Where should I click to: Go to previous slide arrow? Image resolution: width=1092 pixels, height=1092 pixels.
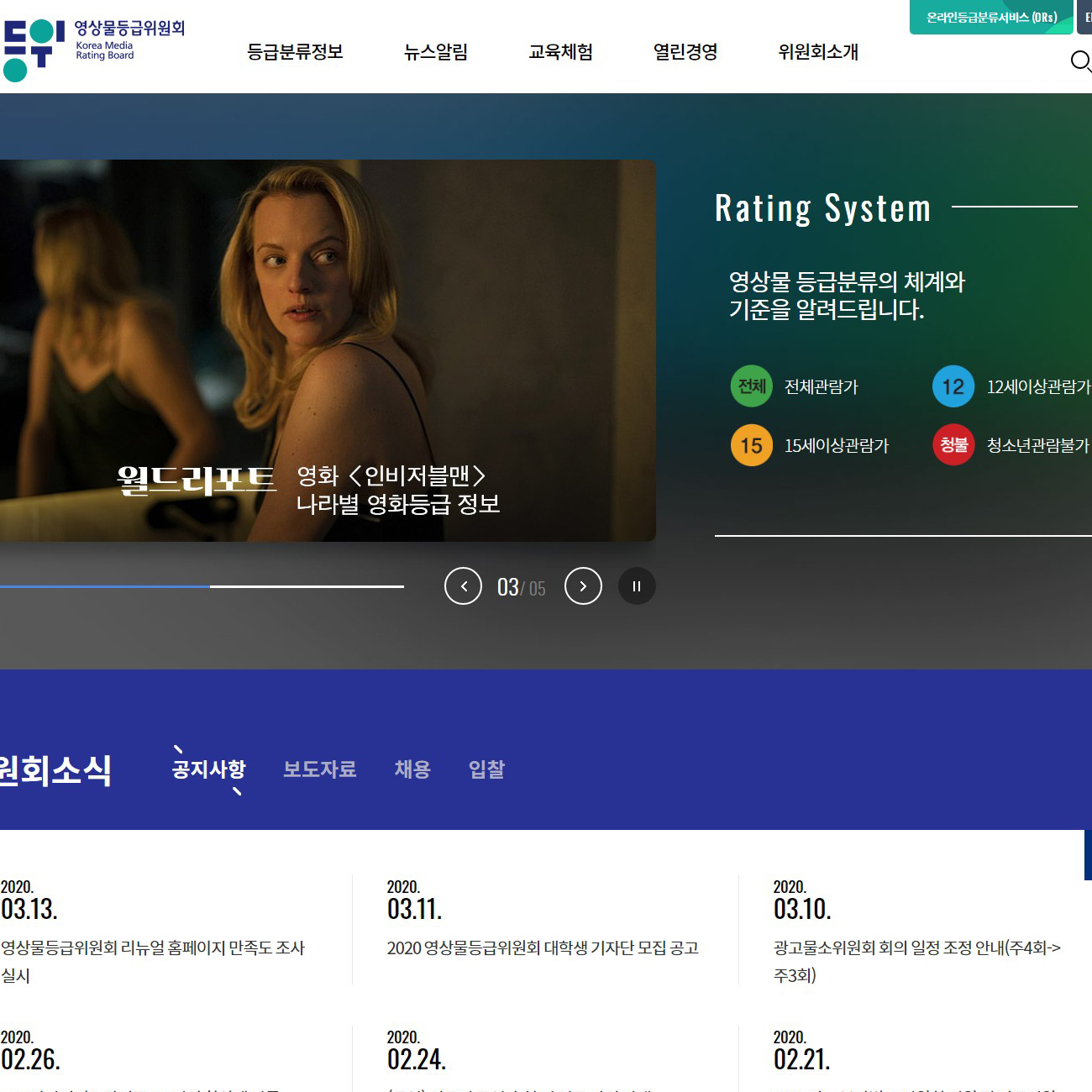tap(463, 586)
